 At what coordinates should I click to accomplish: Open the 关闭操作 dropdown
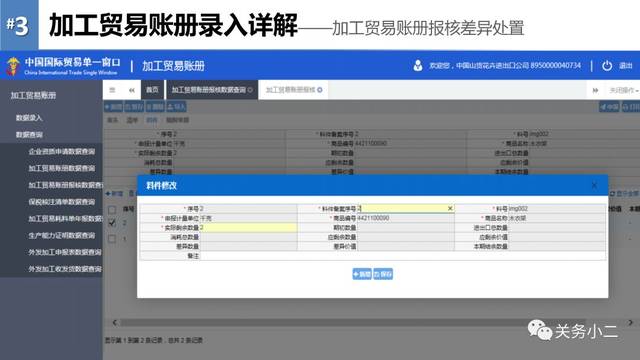point(624,90)
